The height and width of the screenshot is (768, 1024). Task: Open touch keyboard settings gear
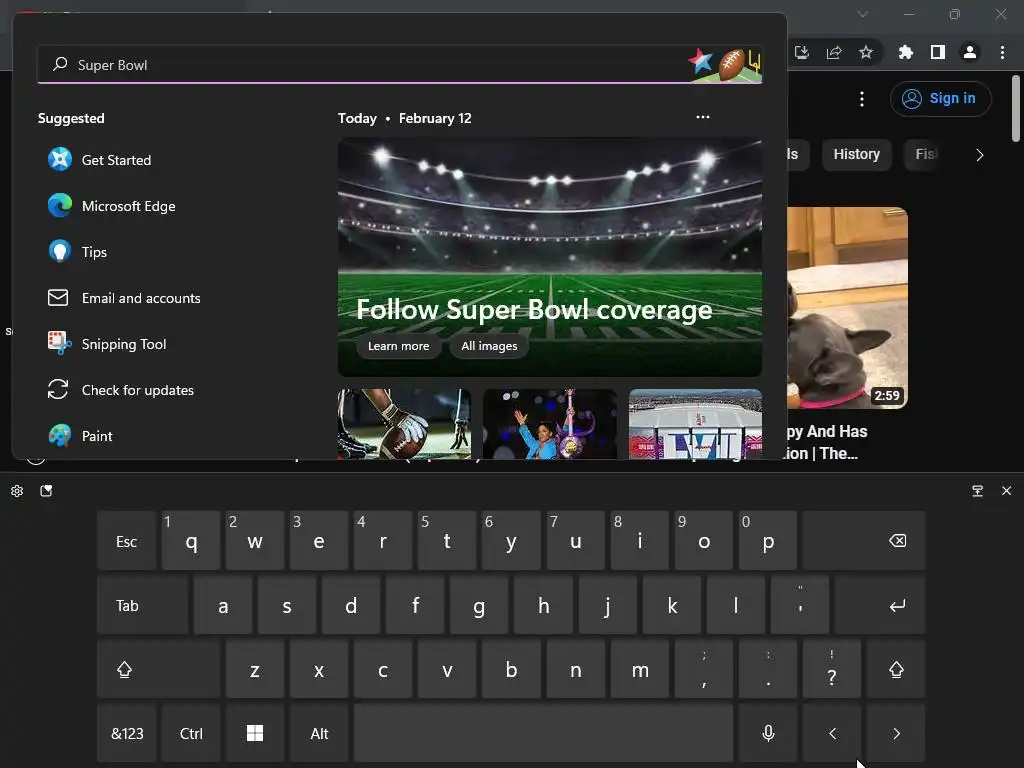click(17, 491)
